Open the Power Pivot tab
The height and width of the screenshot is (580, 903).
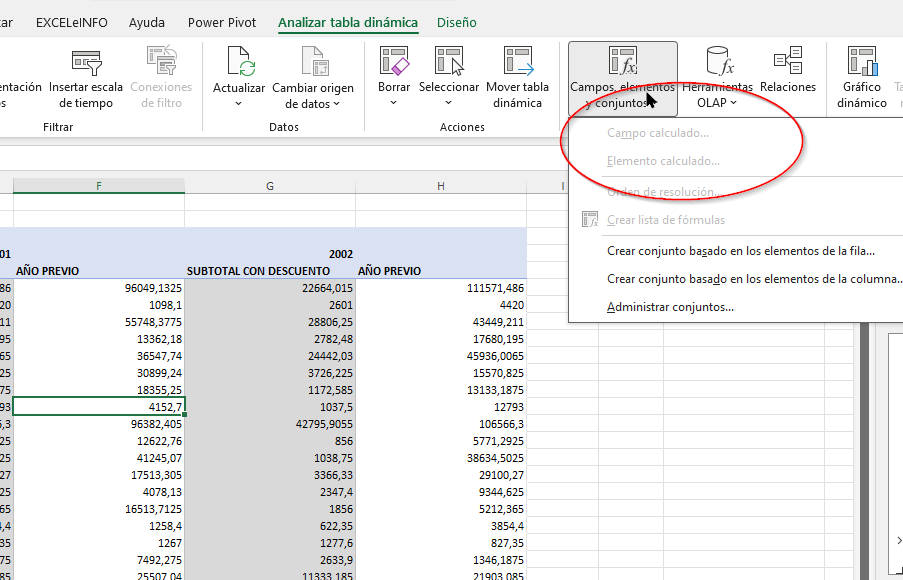tap(222, 22)
